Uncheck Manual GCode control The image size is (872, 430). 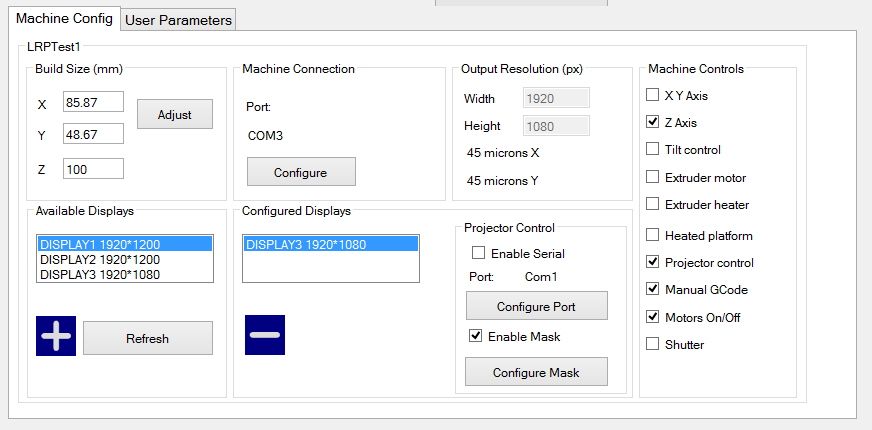653,290
